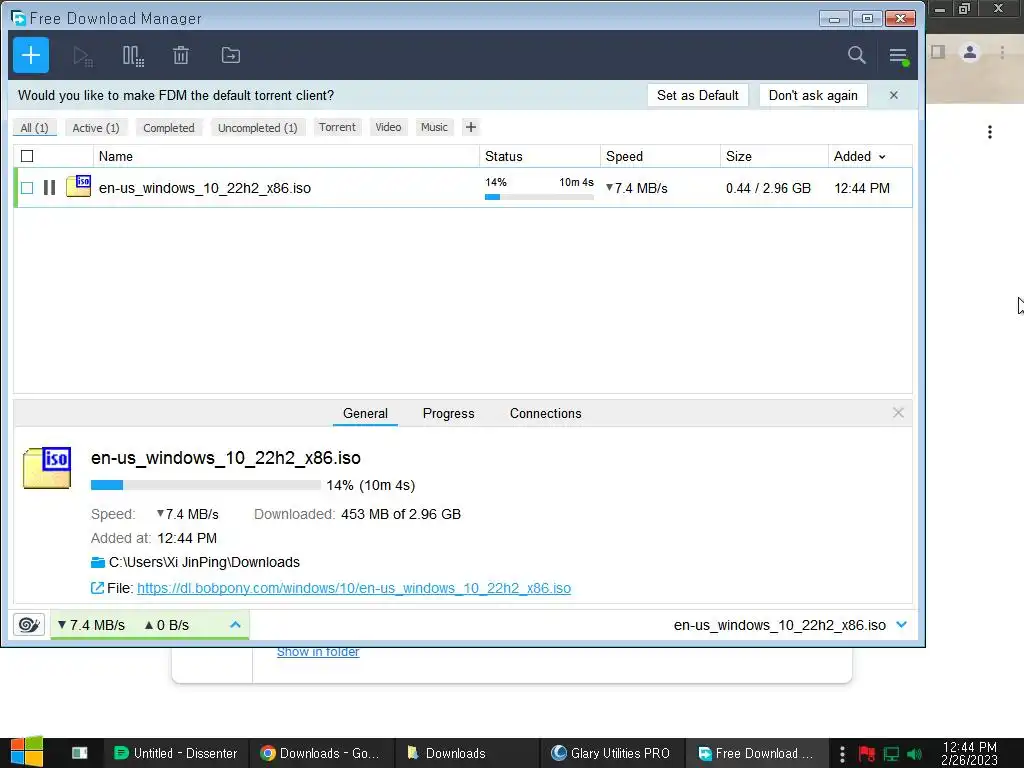Close the download details panel
The width and height of the screenshot is (1024, 768).
click(898, 413)
